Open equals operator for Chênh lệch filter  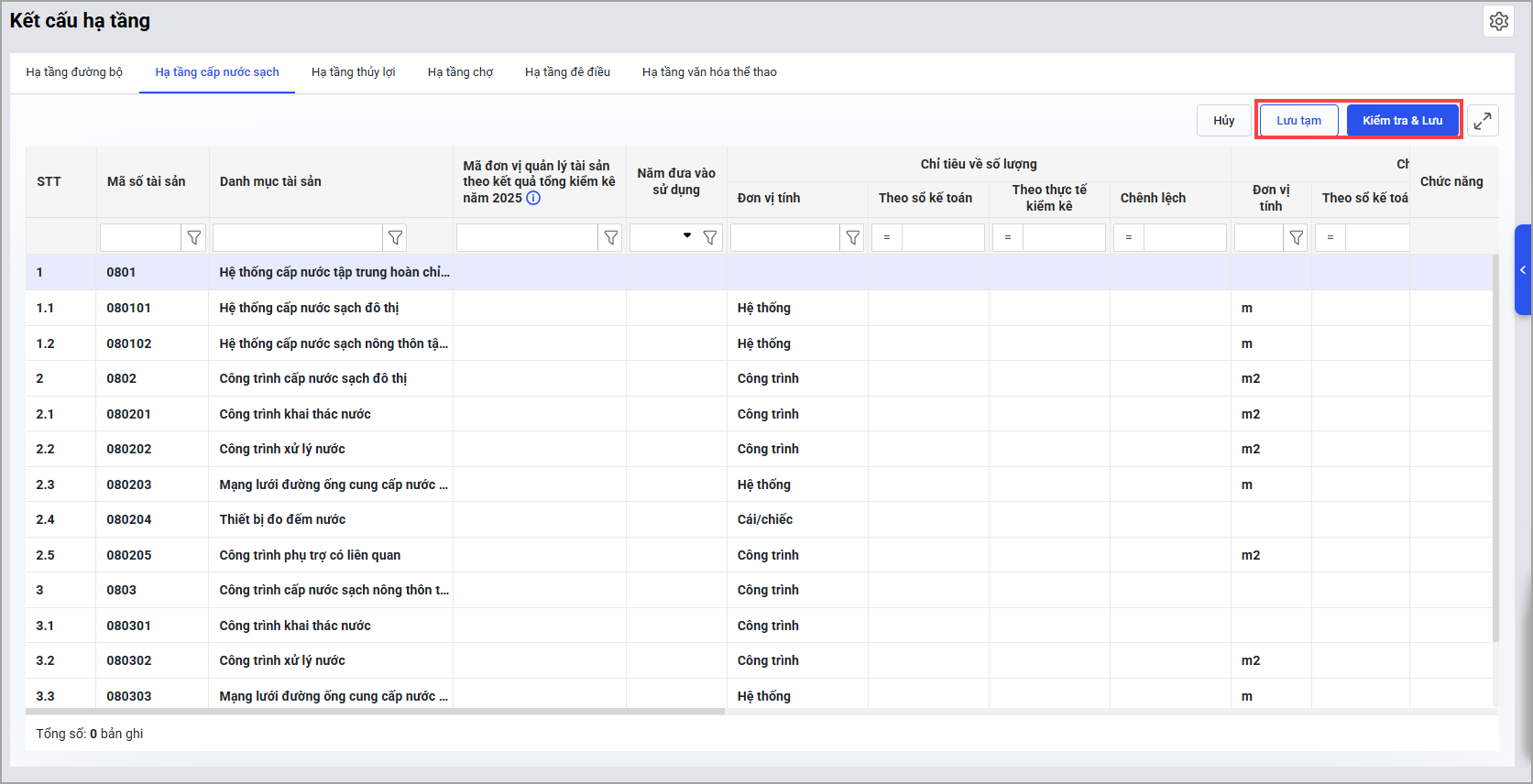tap(1129, 238)
